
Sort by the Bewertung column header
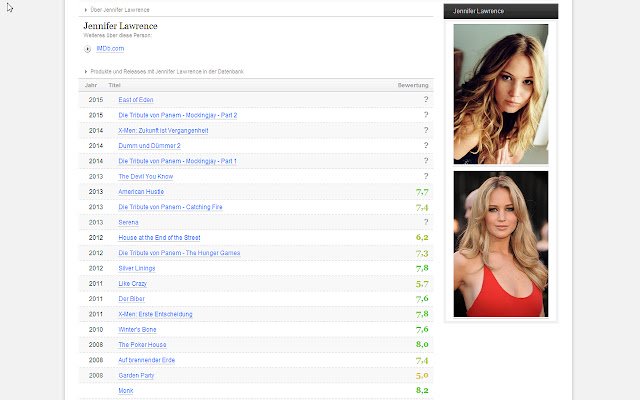[413, 85]
